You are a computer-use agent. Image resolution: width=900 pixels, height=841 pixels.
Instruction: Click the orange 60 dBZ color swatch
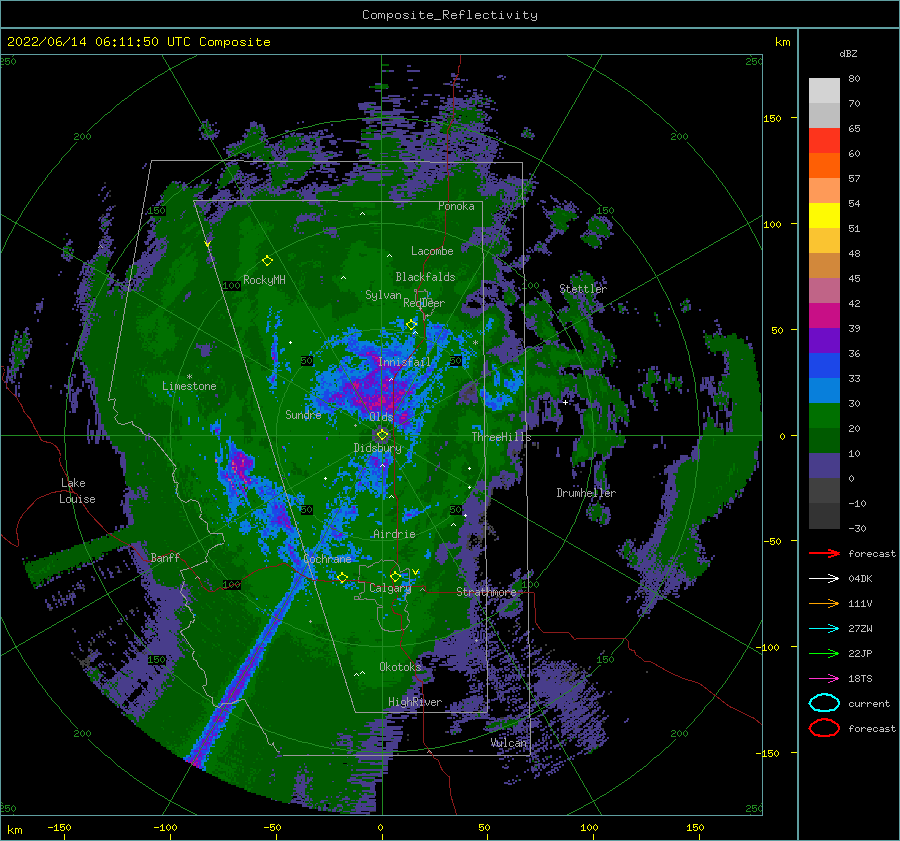click(x=824, y=165)
